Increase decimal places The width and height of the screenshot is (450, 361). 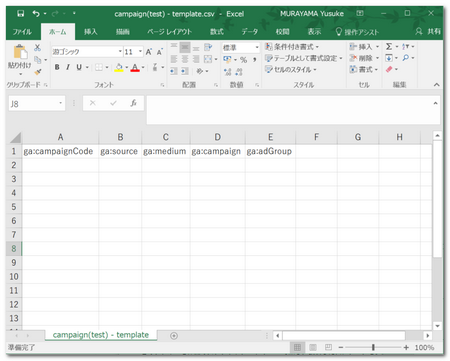[x=227, y=72]
